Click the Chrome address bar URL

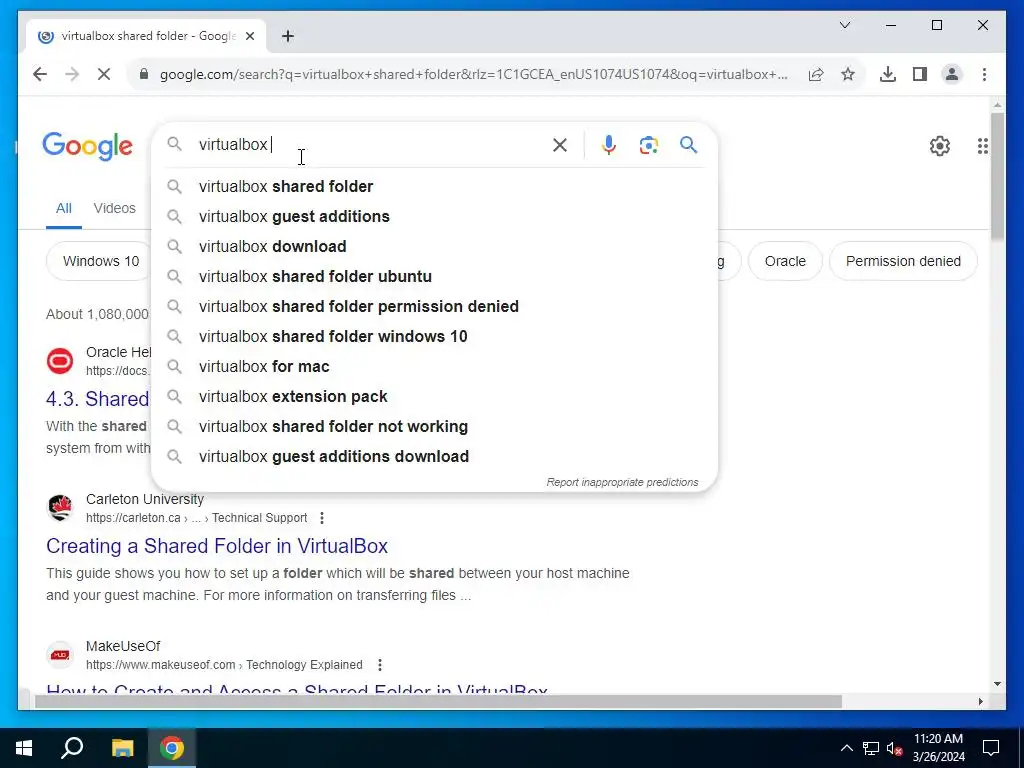pyautogui.click(x=473, y=74)
